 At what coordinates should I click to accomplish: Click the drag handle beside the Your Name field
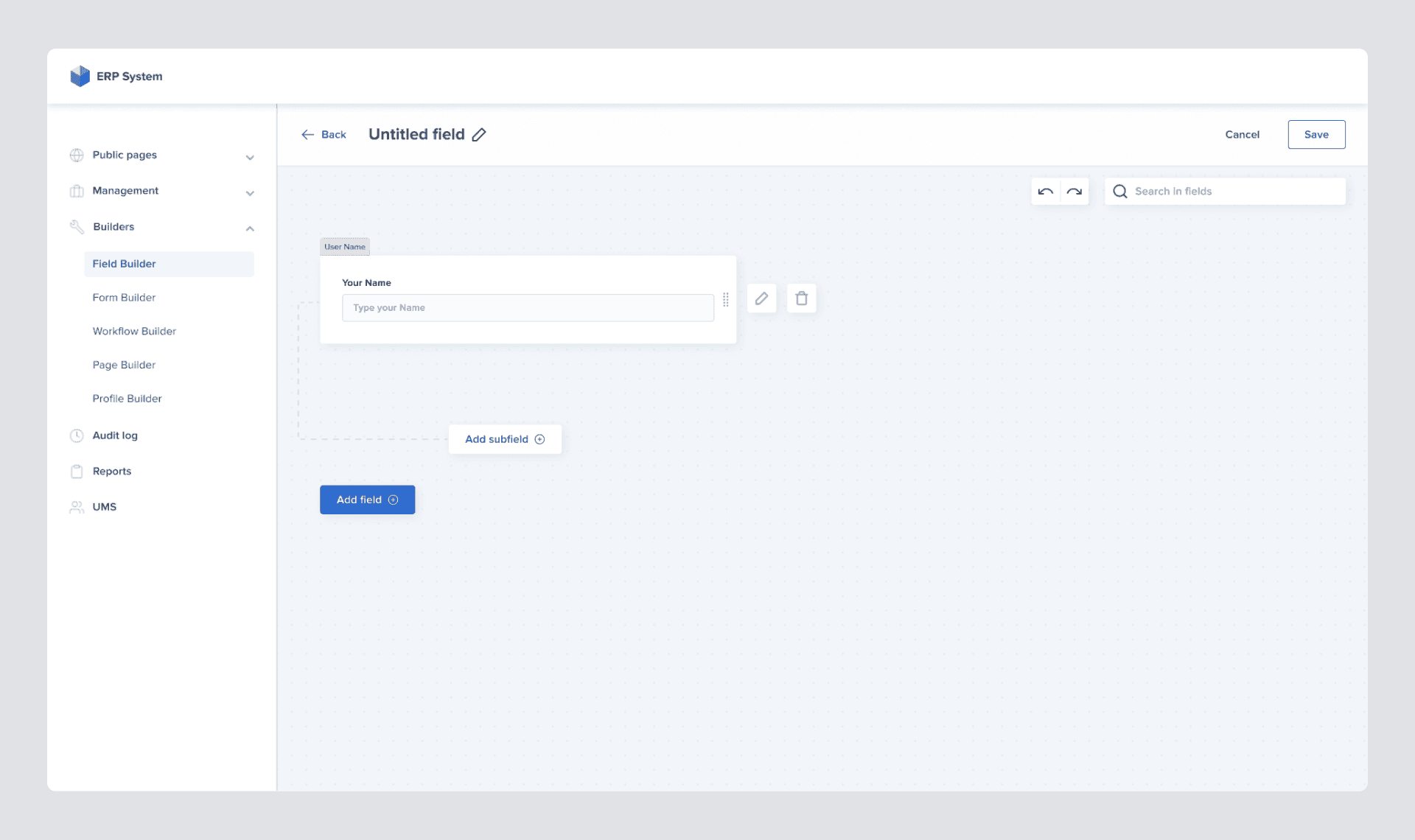725,300
